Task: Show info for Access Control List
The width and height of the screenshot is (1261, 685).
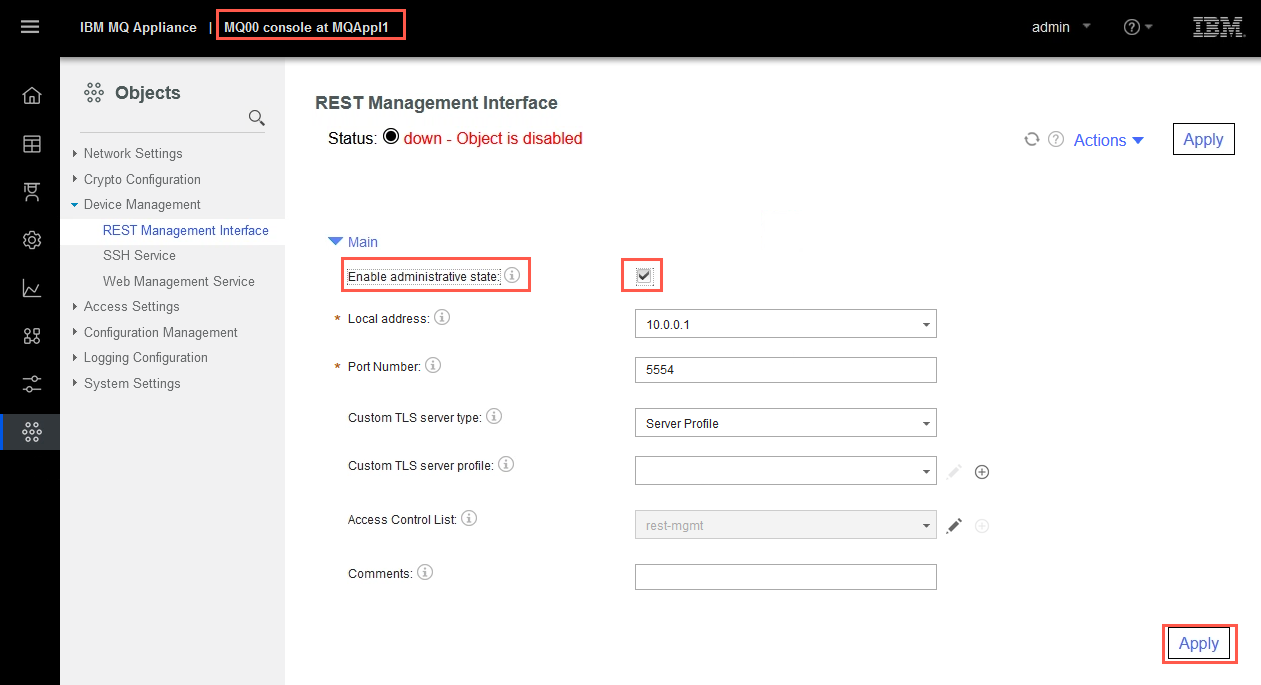Action: pyautogui.click(x=469, y=518)
